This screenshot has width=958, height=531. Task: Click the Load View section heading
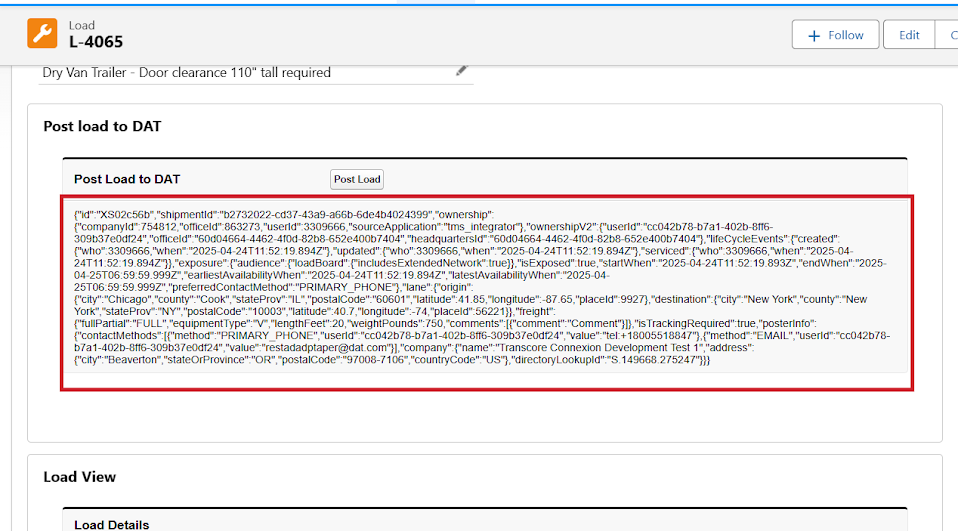[x=79, y=477]
